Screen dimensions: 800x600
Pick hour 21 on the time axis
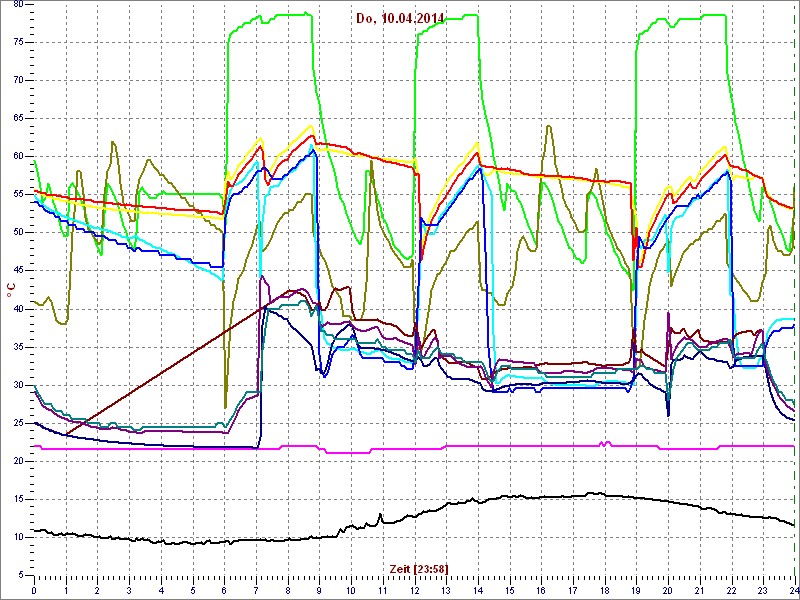tap(700, 591)
